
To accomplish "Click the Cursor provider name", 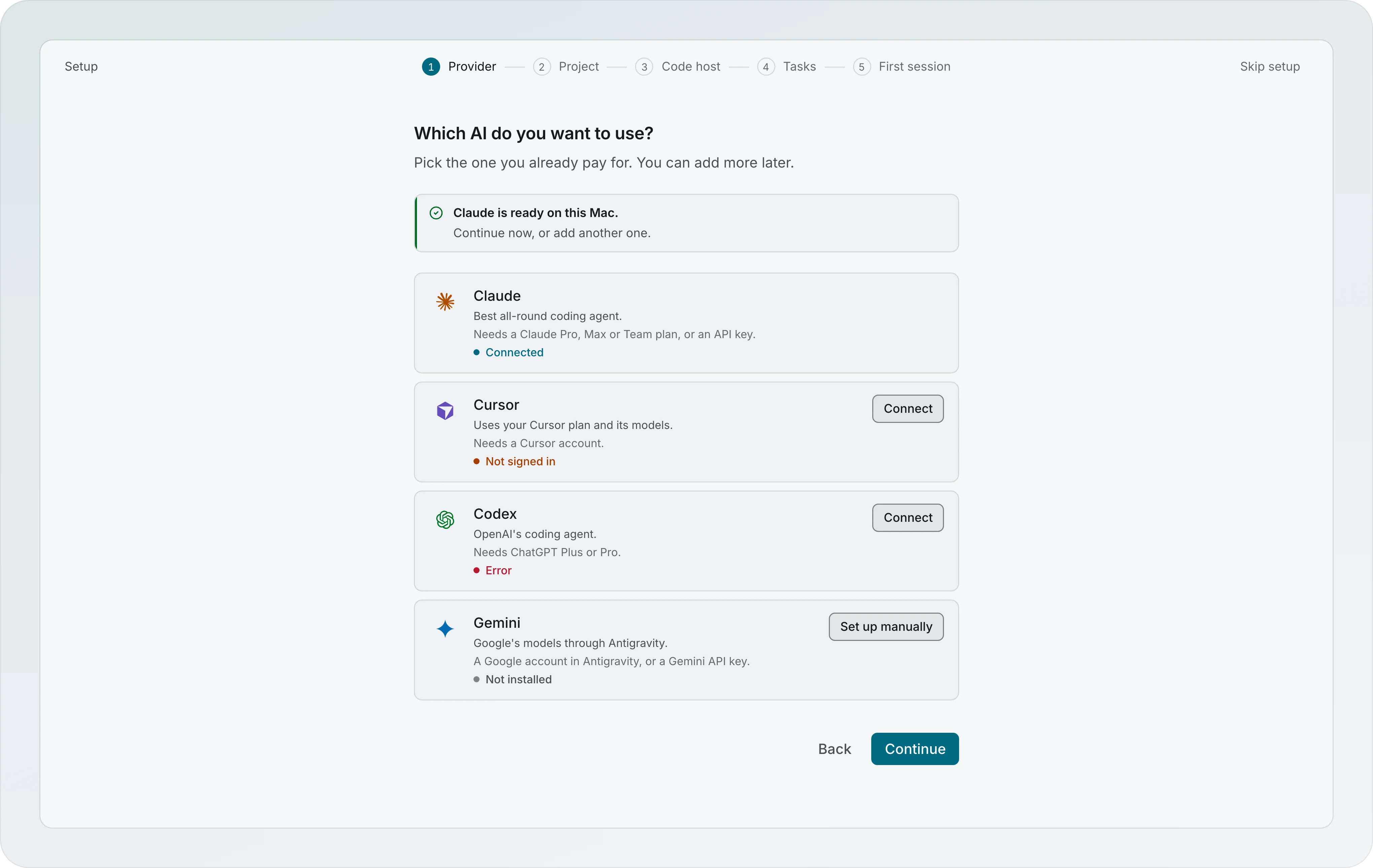I will 496,405.
